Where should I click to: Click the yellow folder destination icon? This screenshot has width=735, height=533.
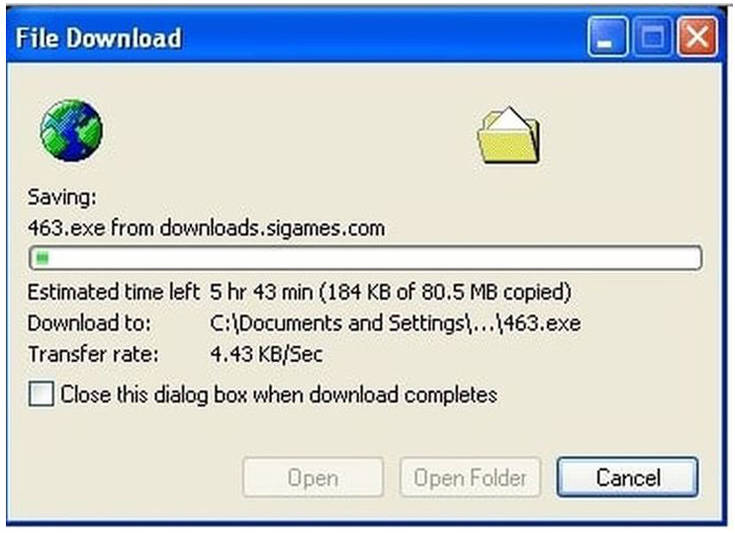[509, 135]
